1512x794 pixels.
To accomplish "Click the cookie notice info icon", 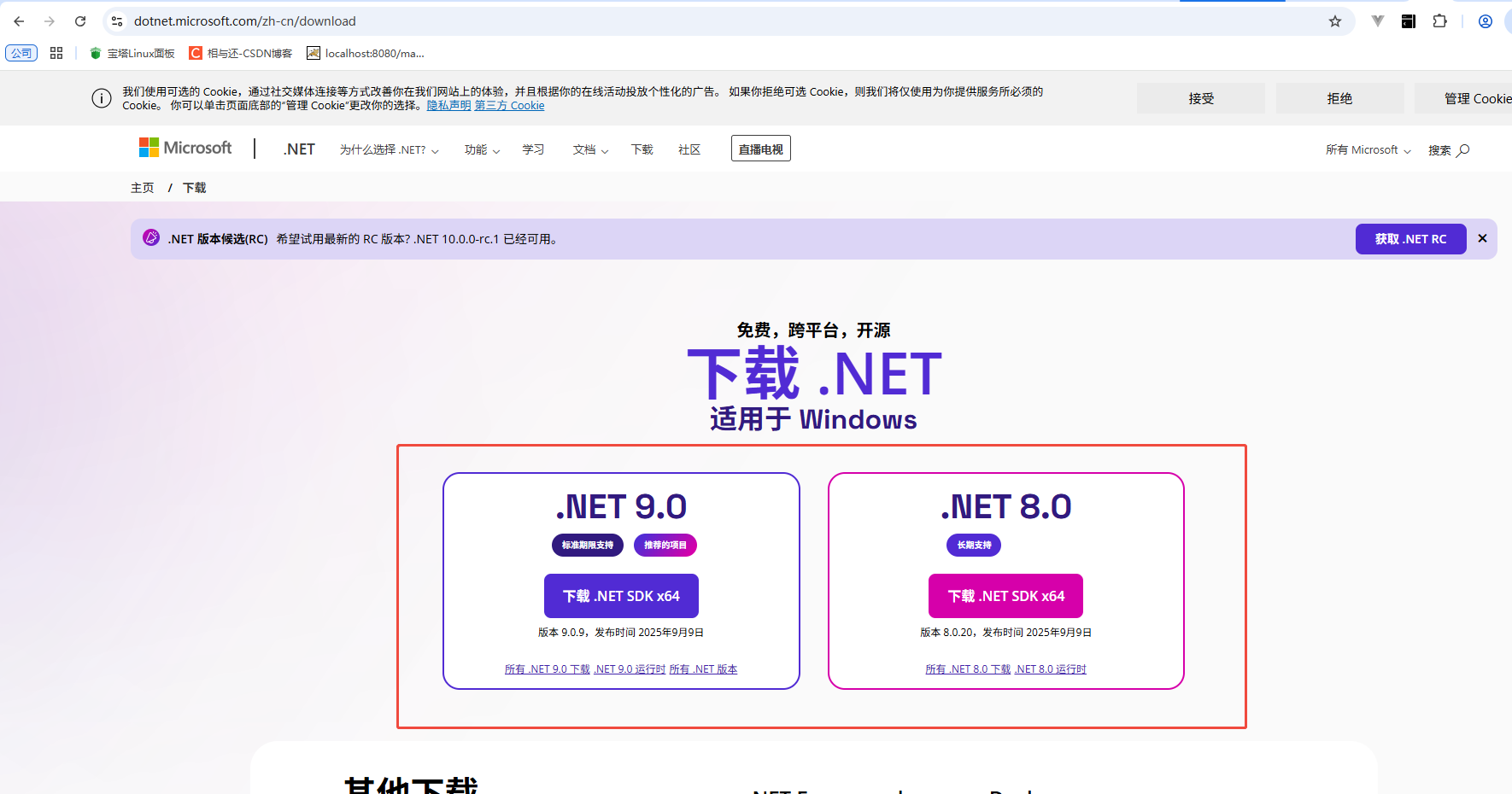I will pos(102,98).
